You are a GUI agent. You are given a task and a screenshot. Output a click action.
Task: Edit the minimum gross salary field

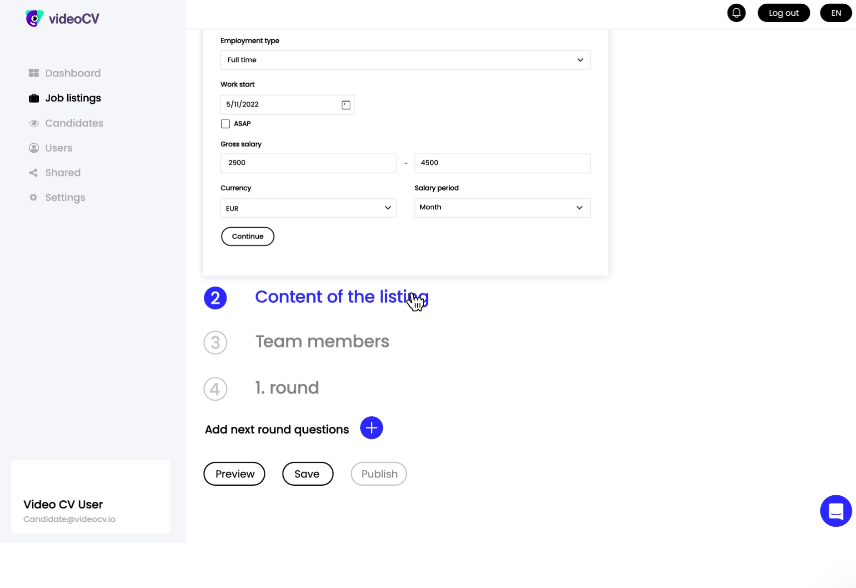[x=308, y=162]
